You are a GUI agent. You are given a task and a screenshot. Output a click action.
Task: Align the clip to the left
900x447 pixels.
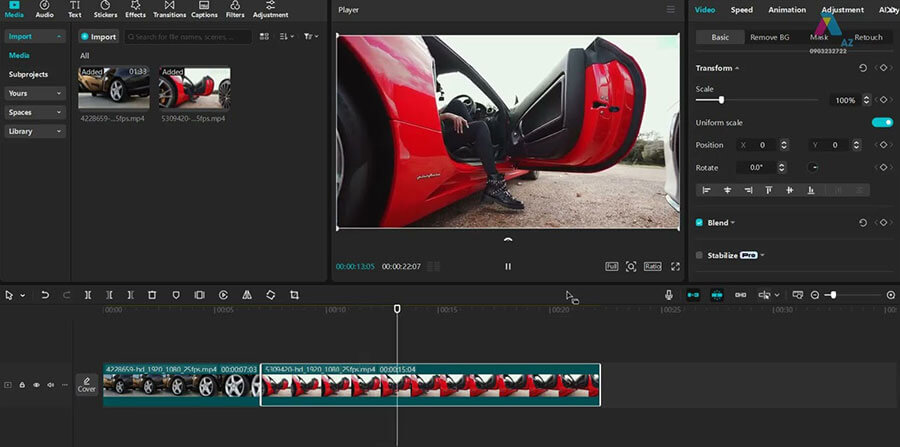tap(707, 190)
